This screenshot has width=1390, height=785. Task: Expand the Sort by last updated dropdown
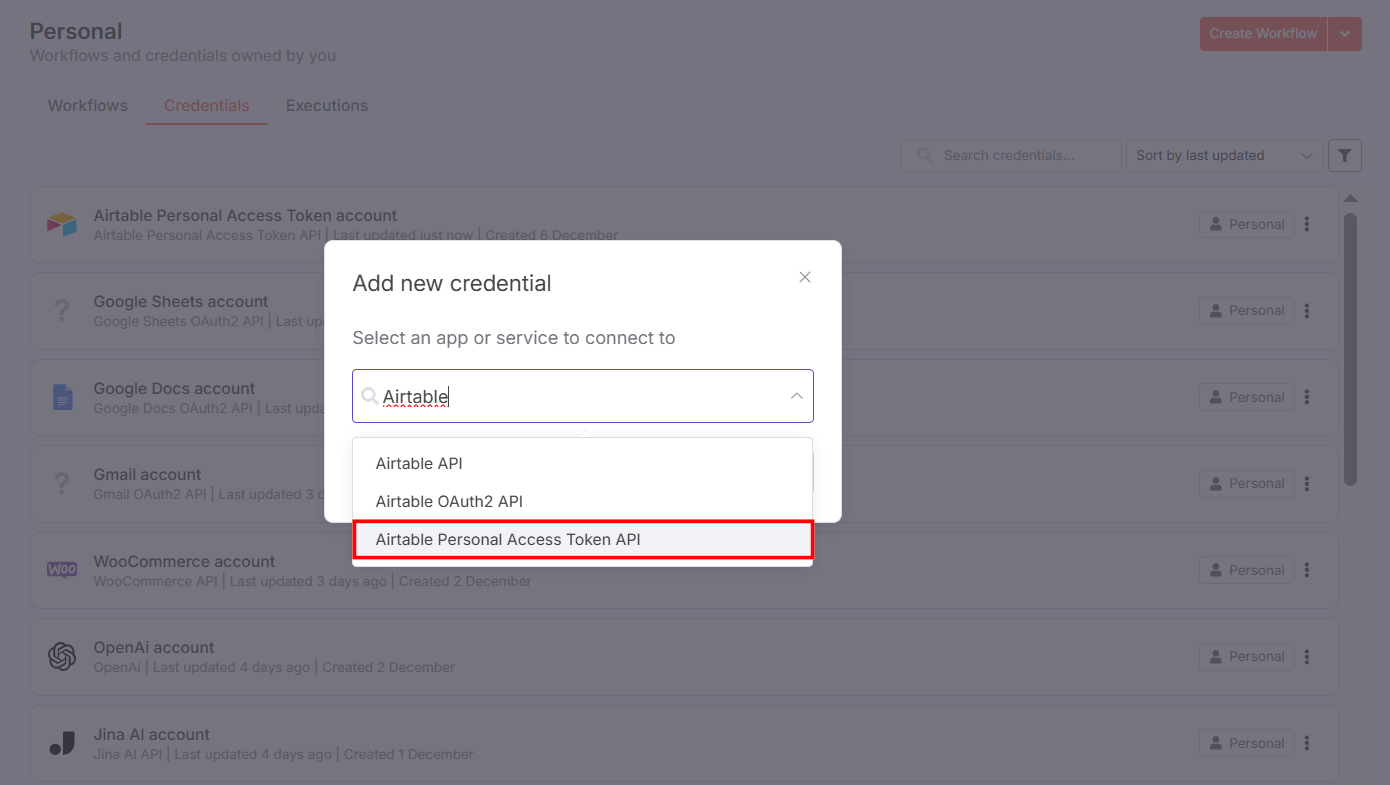(x=1224, y=155)
